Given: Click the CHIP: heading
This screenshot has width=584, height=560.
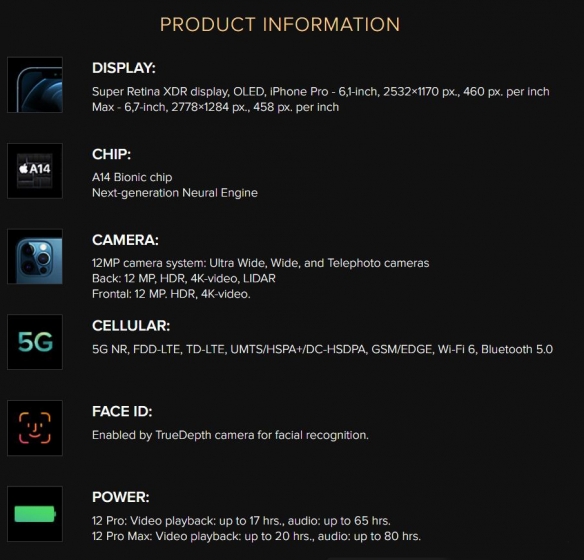Looking at the screenshot, I should pos(111,154).
